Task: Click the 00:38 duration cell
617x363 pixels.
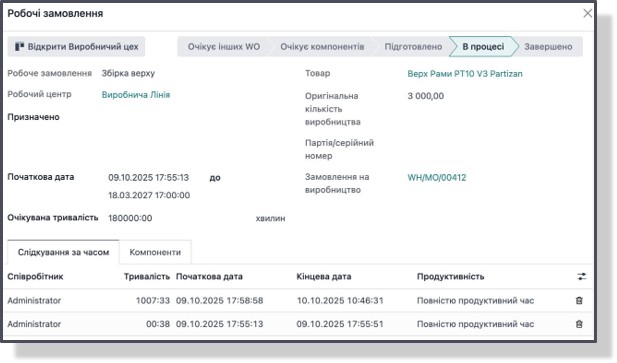Action: coord(158,324)
